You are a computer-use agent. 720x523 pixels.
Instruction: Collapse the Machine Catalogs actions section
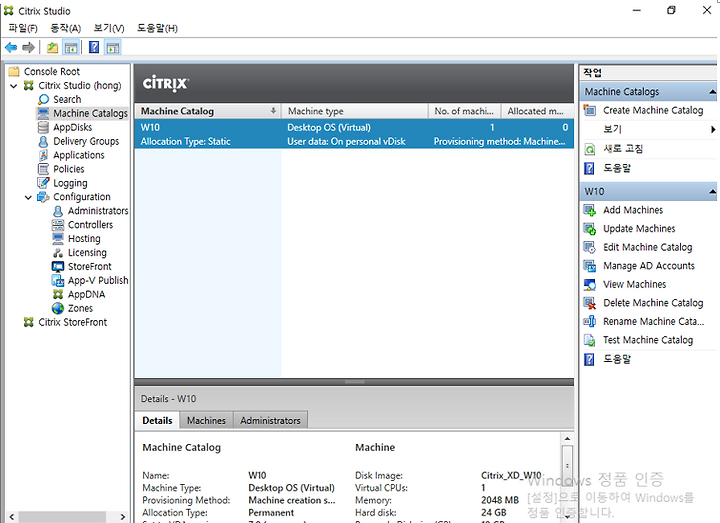712,92
